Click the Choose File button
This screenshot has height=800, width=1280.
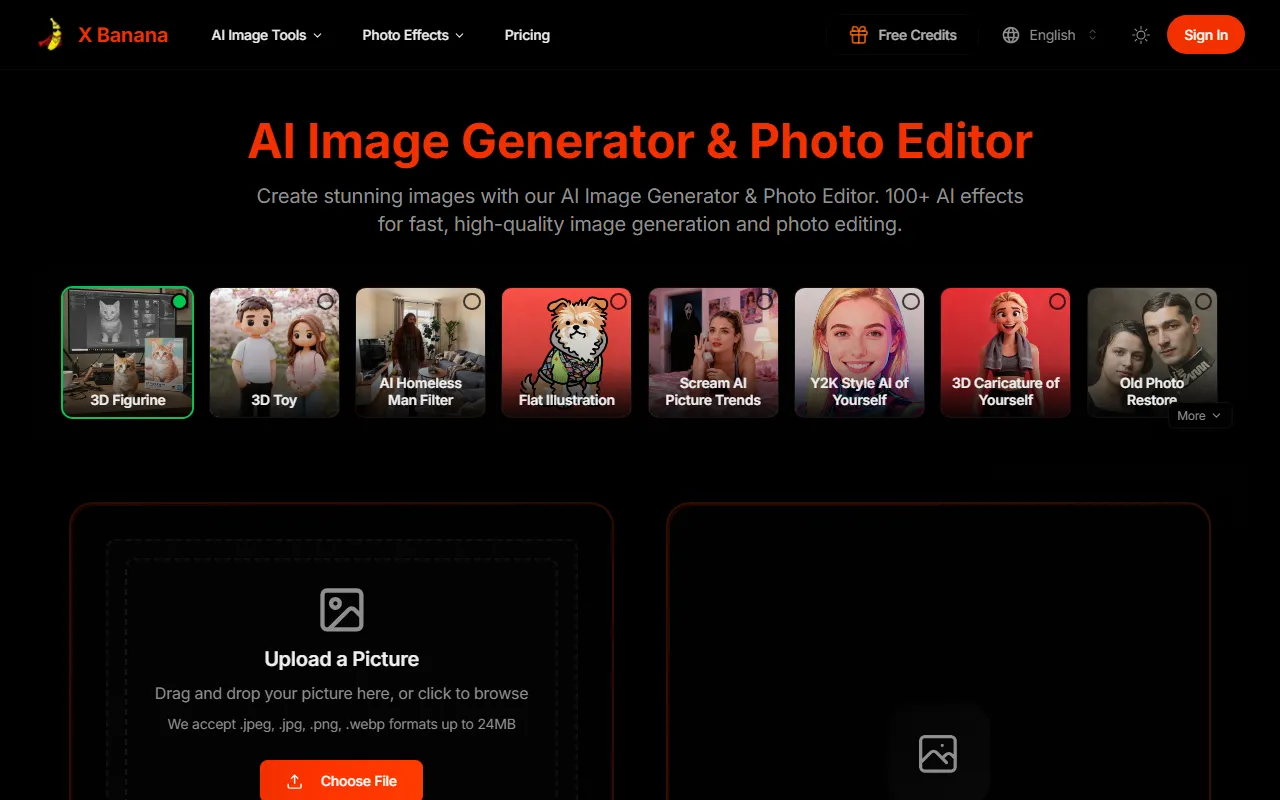point(341,781)
